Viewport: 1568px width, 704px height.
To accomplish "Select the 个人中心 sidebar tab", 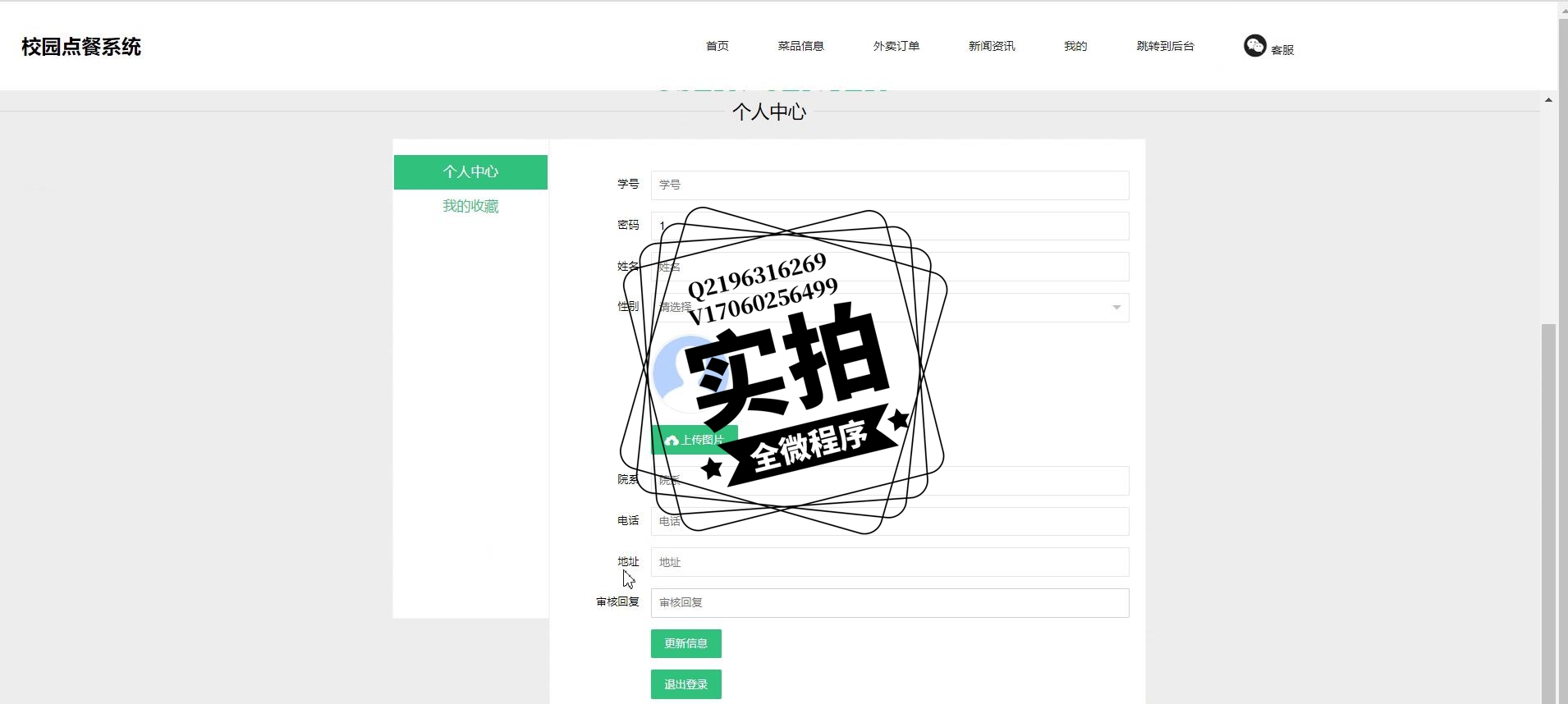I will (x=470, y=172).
